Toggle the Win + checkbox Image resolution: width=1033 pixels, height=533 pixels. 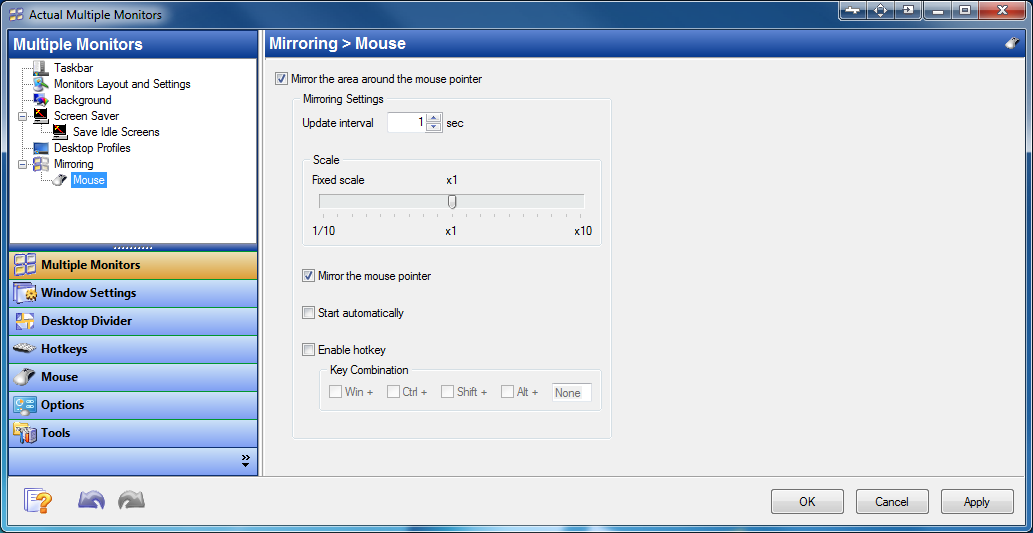(x=335, y=392)
